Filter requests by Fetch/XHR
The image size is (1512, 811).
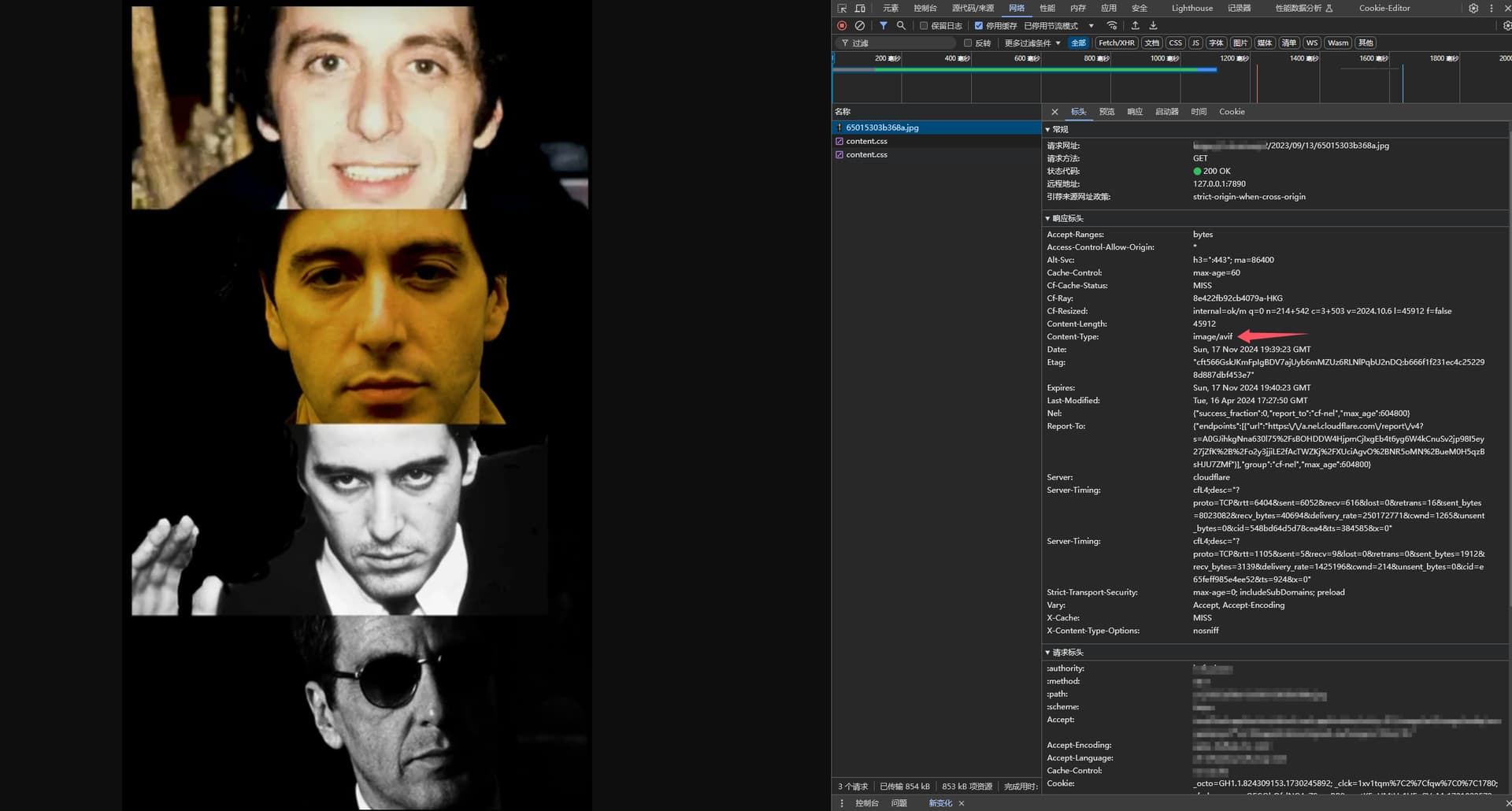click(x=1116, y=43)
